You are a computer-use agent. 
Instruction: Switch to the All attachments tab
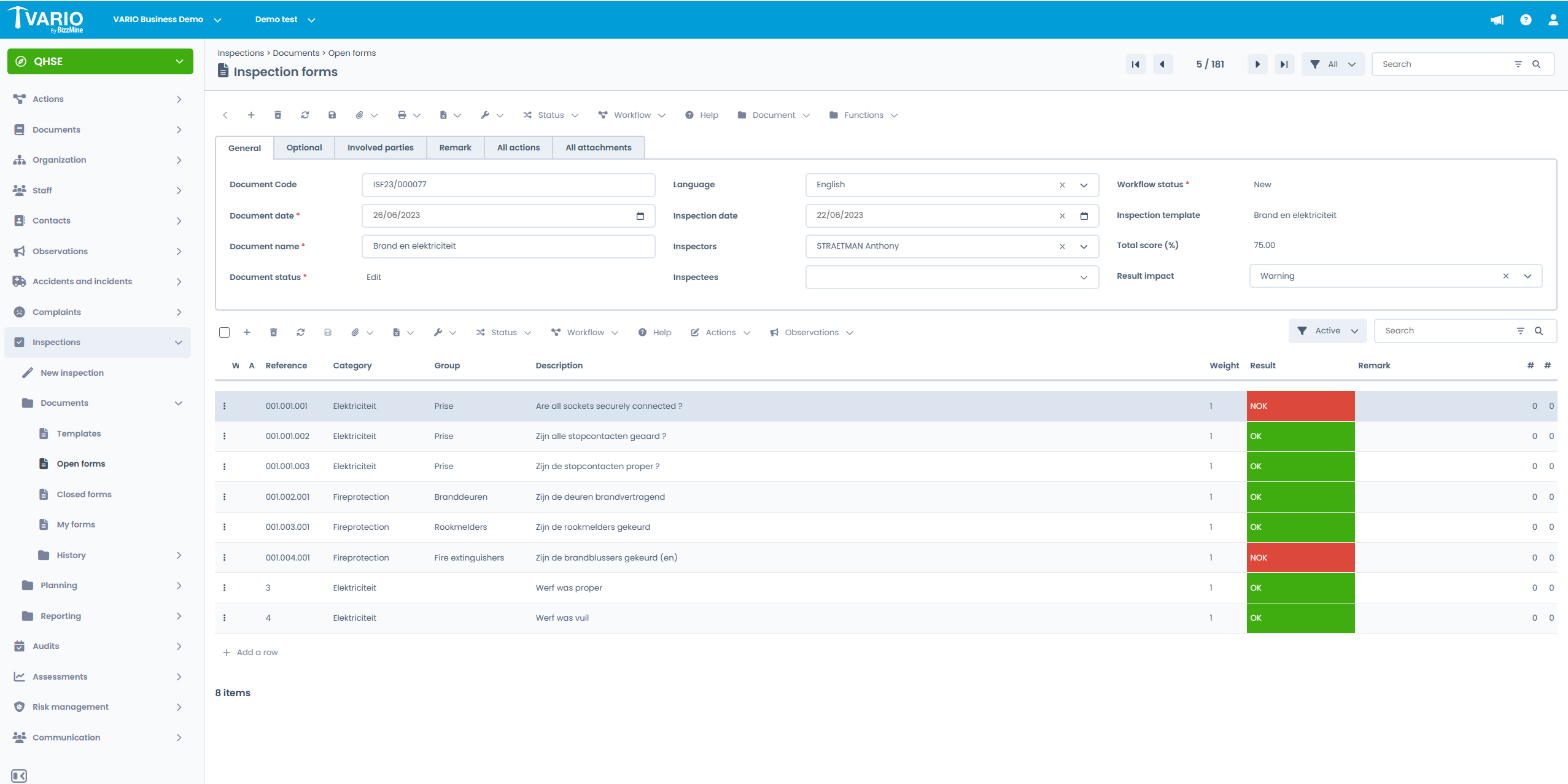(598, 148)
